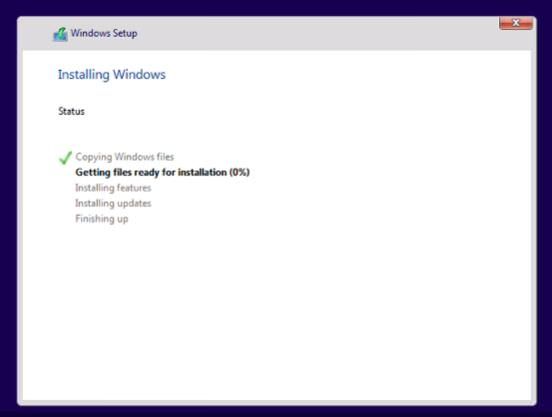
Task: Click the 'Installing features' step
Action: tap(113, 188)
